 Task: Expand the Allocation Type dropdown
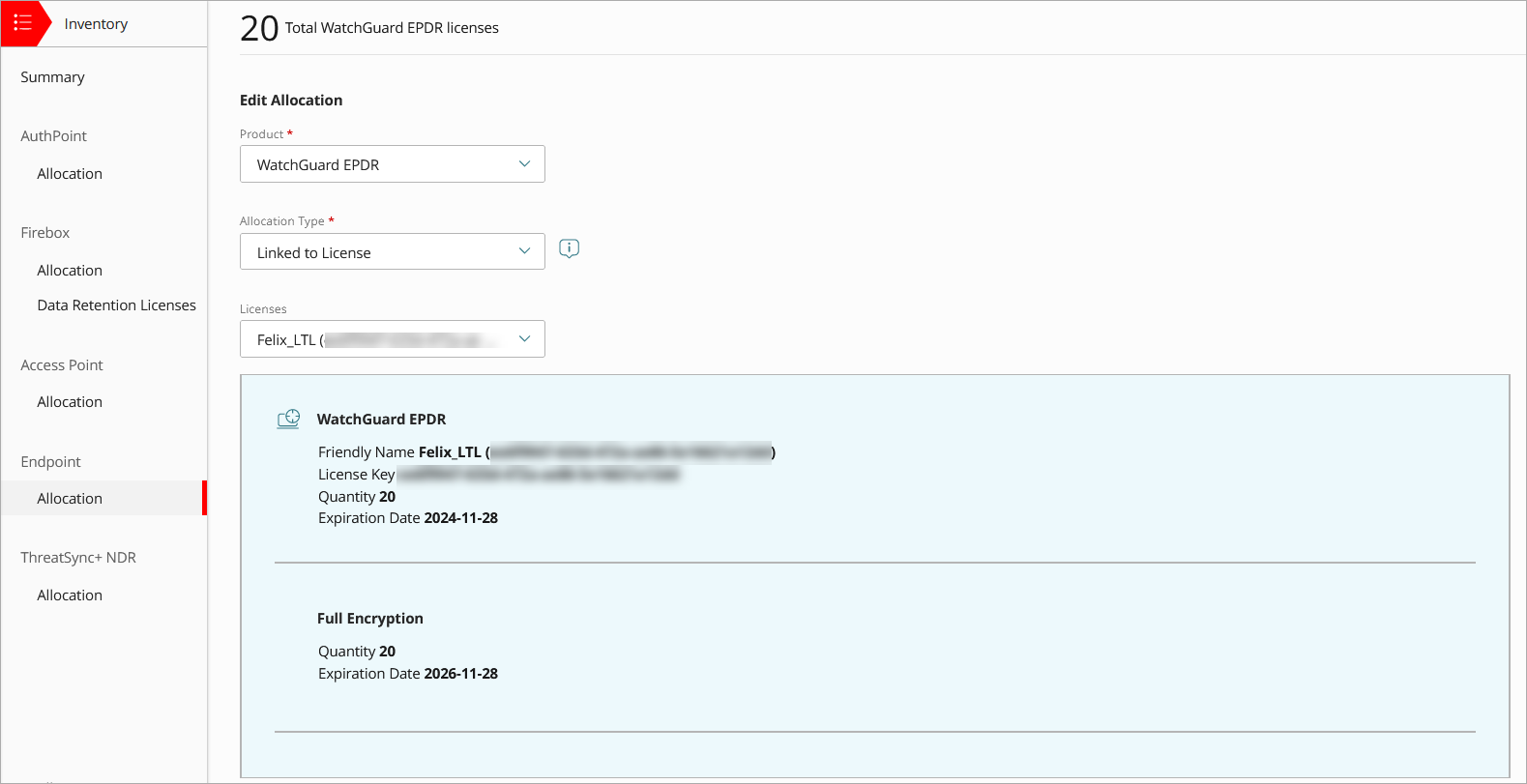[392, 252]
